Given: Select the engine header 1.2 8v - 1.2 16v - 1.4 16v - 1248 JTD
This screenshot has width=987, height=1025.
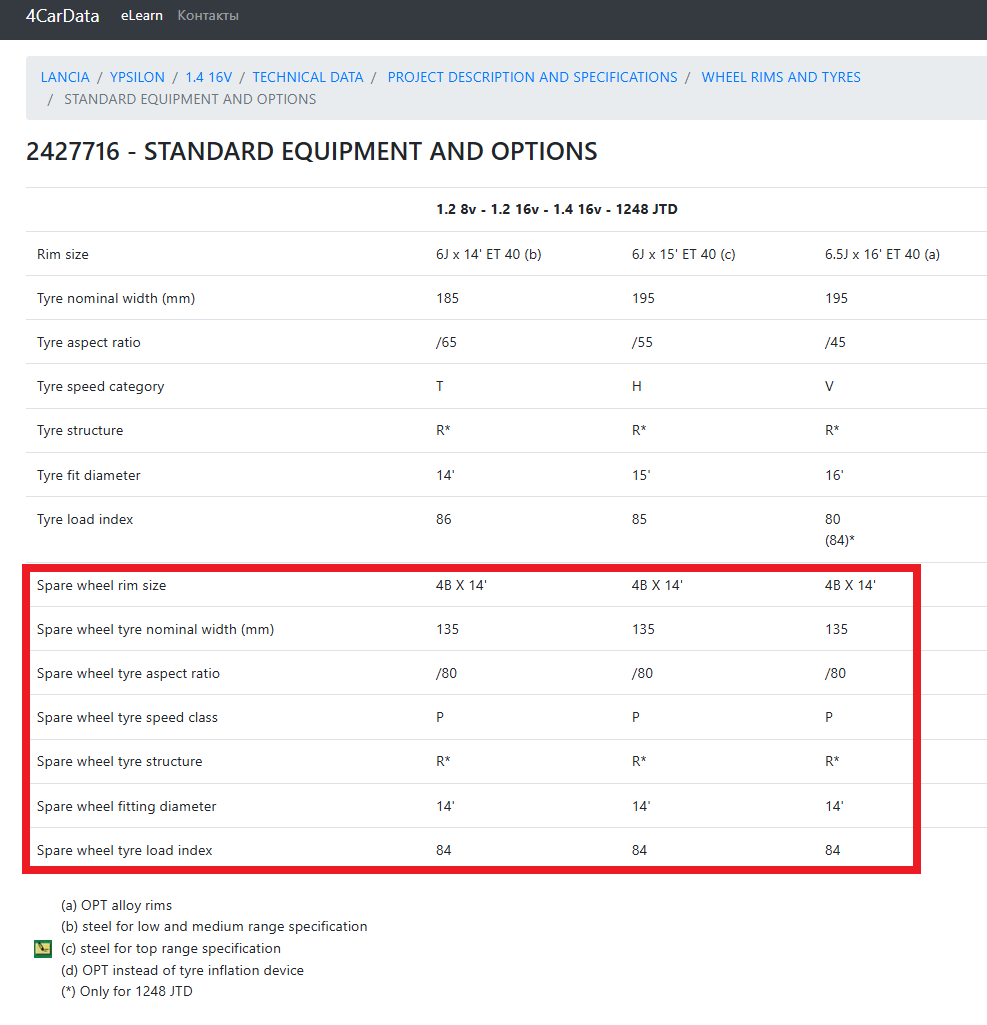Looking at the screenshot, I should [557, 209].
